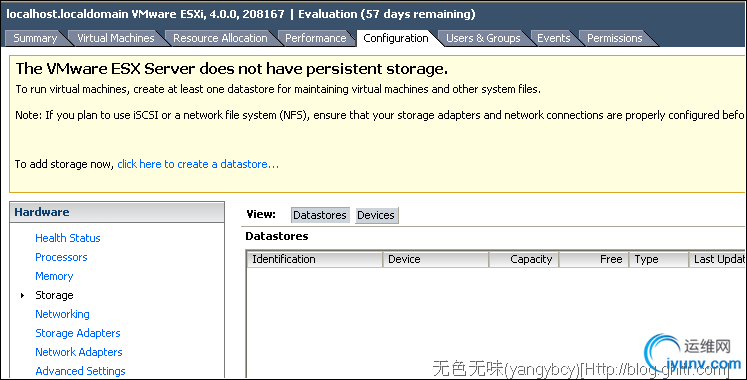Select the Performance tab

[315, 38]
